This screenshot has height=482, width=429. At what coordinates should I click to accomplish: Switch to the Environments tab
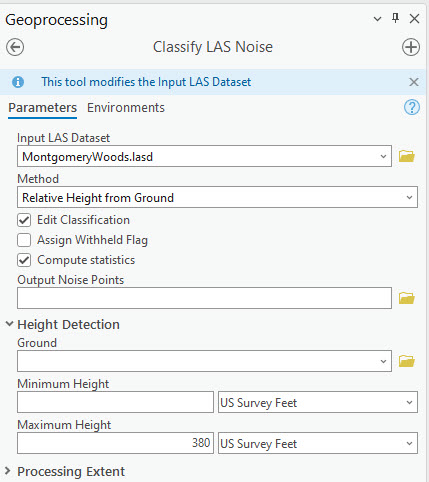[x=126, y=108]
